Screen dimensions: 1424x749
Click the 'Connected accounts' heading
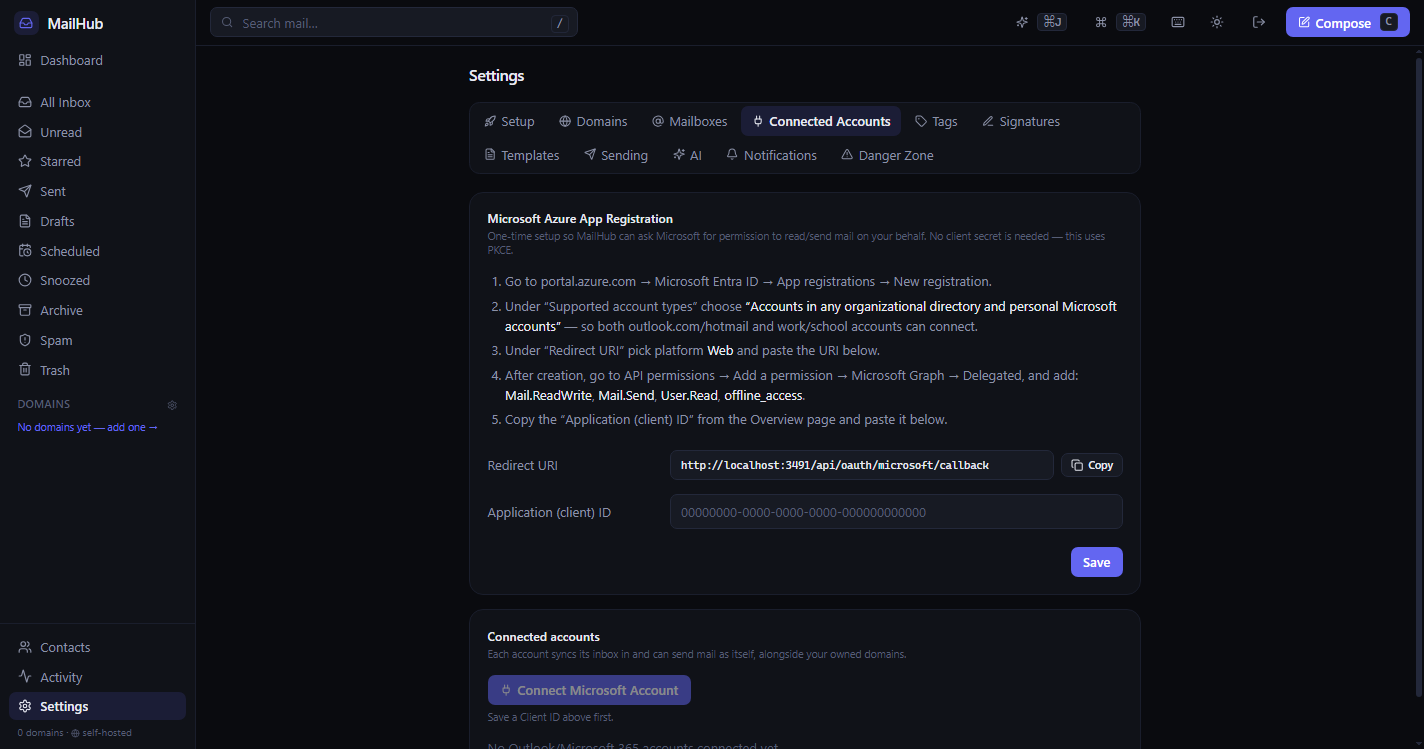tap(543, 636)
